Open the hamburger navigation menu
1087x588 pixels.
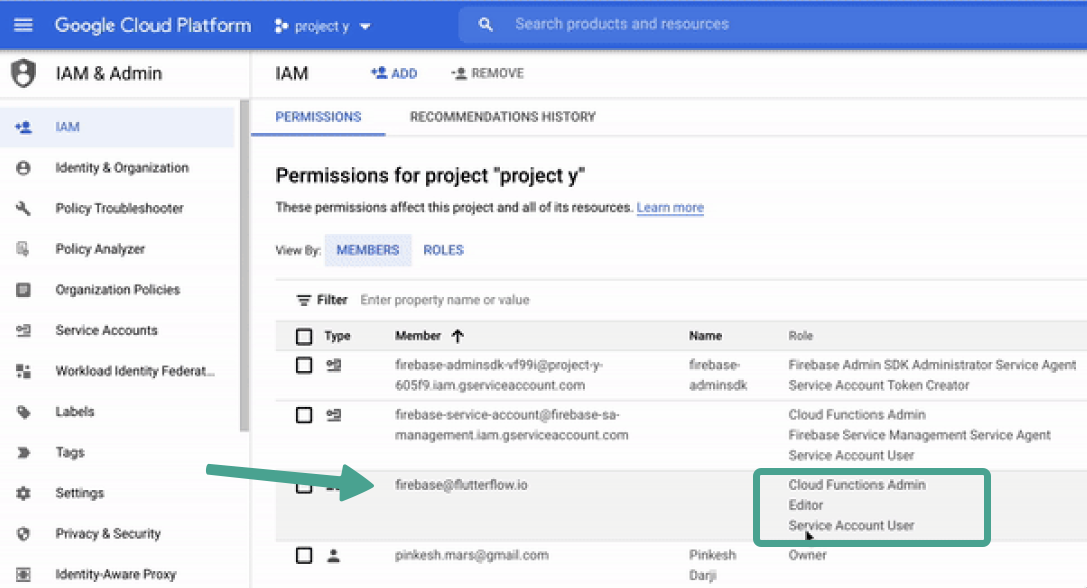pyautogui.click(x=23, y=25)
